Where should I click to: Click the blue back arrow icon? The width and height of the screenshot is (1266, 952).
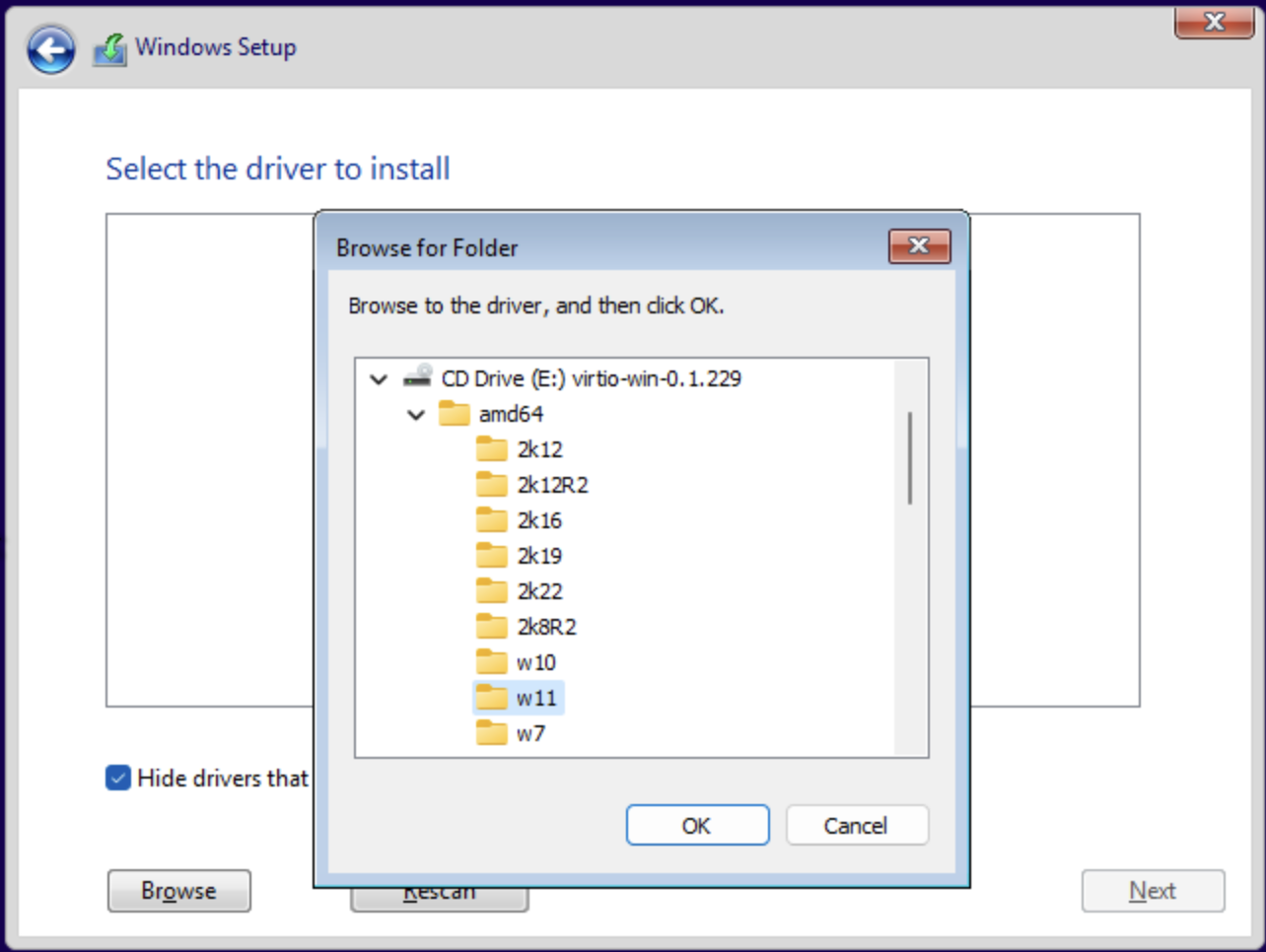tap(51, 49)
